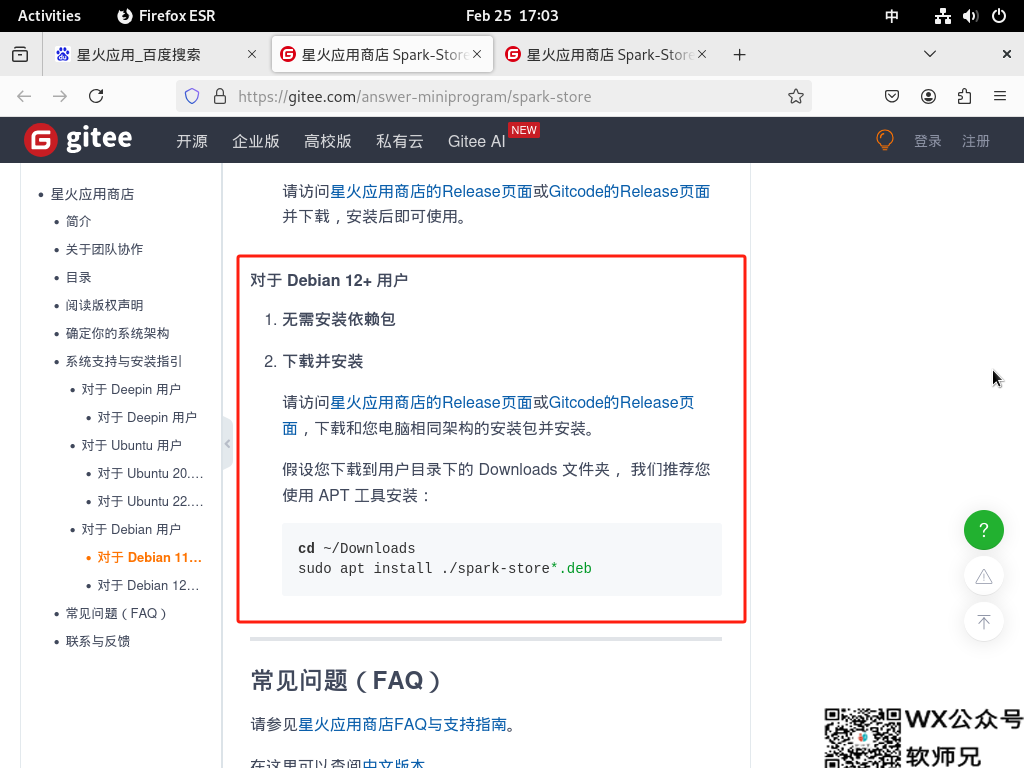Viewport: 1024px width, 768px height.
Task: Jump to 目录 in sidebar
Action: click(78, 278)
